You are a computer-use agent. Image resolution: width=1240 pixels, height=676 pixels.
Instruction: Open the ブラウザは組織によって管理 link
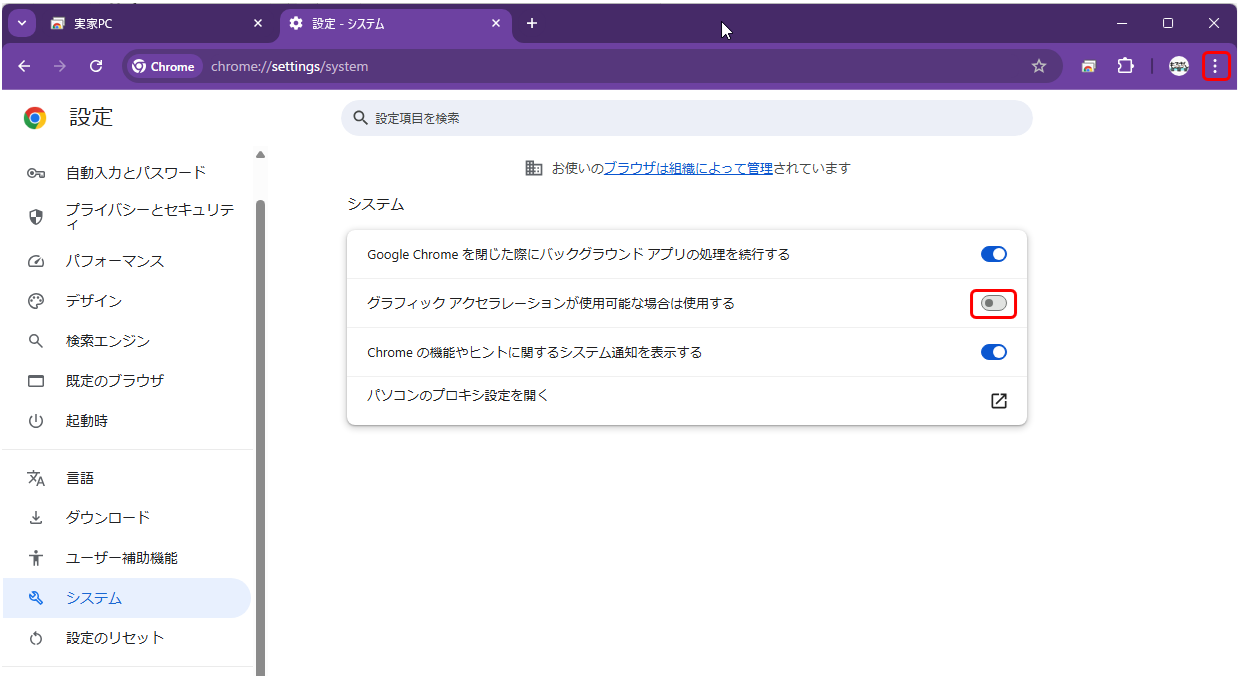[x=687, y=168]
